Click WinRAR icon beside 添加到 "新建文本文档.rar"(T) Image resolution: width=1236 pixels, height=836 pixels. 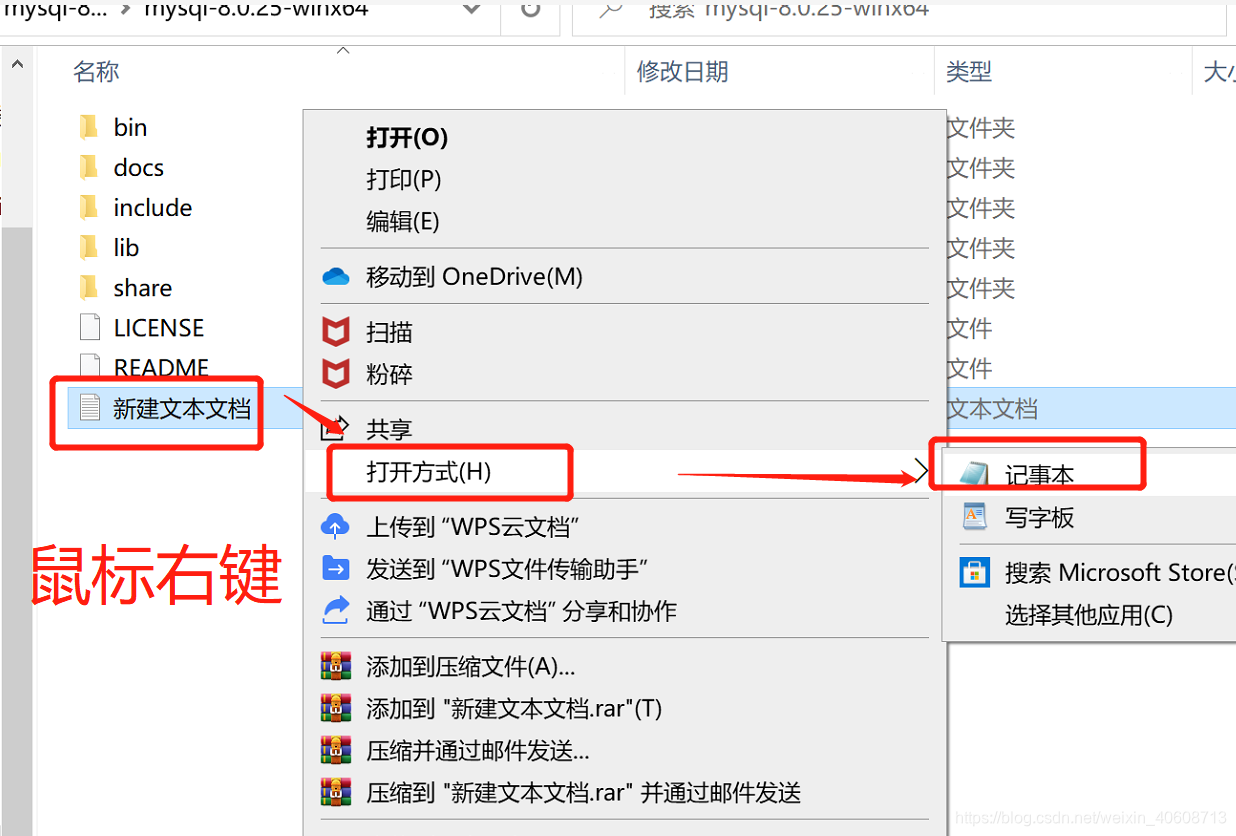(x=335, y=707)
